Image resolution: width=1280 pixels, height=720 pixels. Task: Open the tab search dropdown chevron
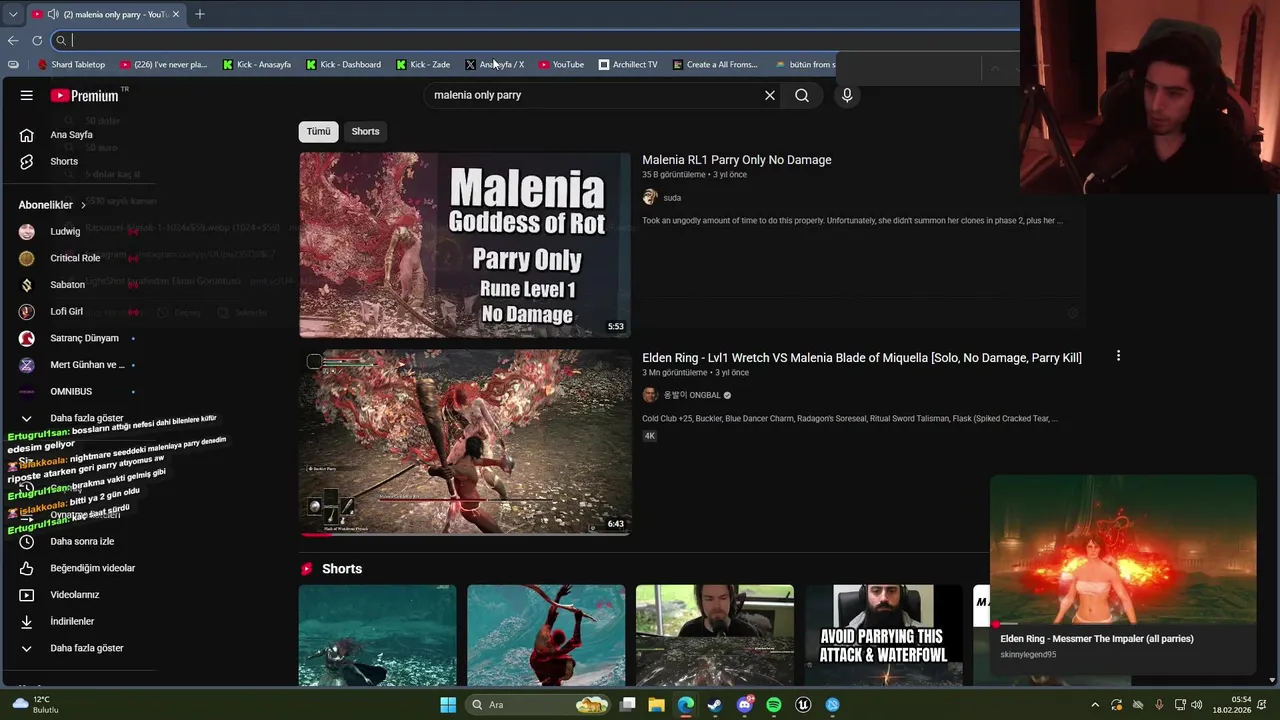pyautogui.click(x=12, y=14)
